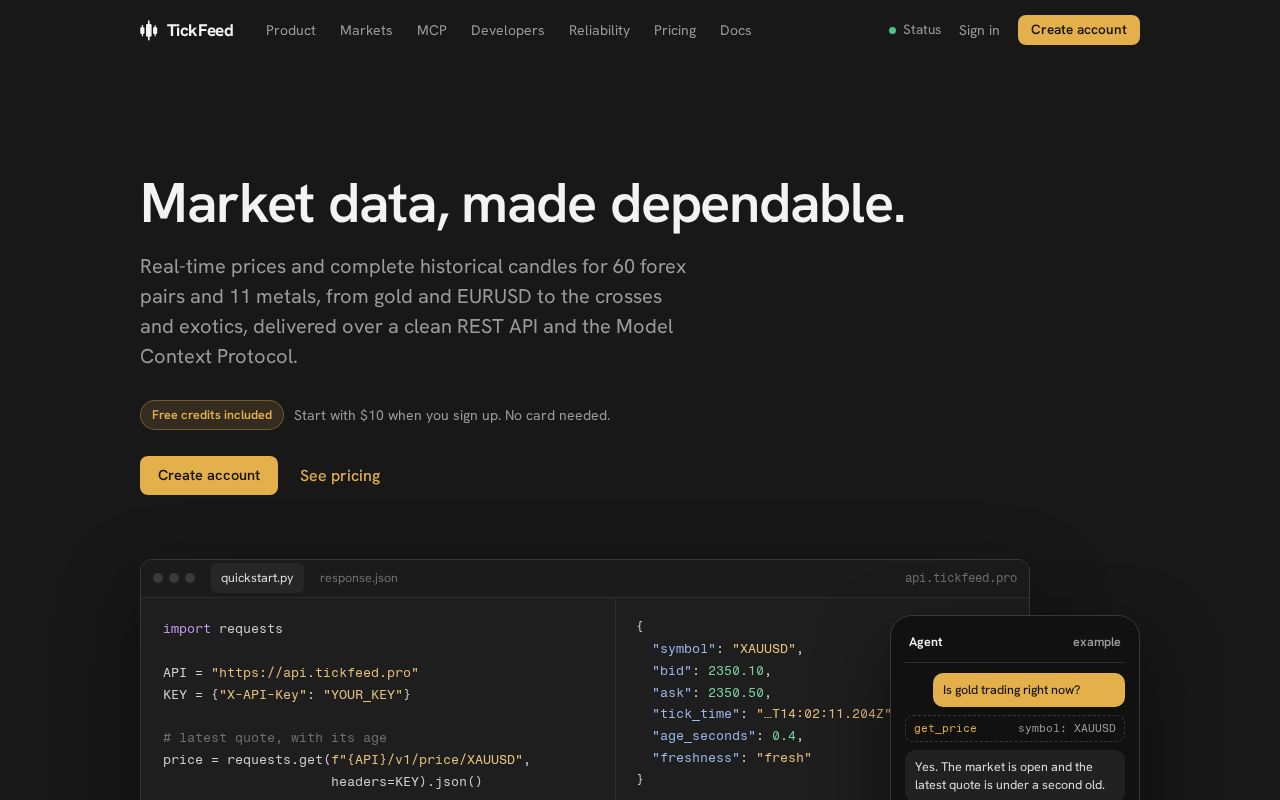The height and width of the screenshot is (800, 1280).
Task: Click the first window dot in code panel
Action: click(x=158, y=578)
